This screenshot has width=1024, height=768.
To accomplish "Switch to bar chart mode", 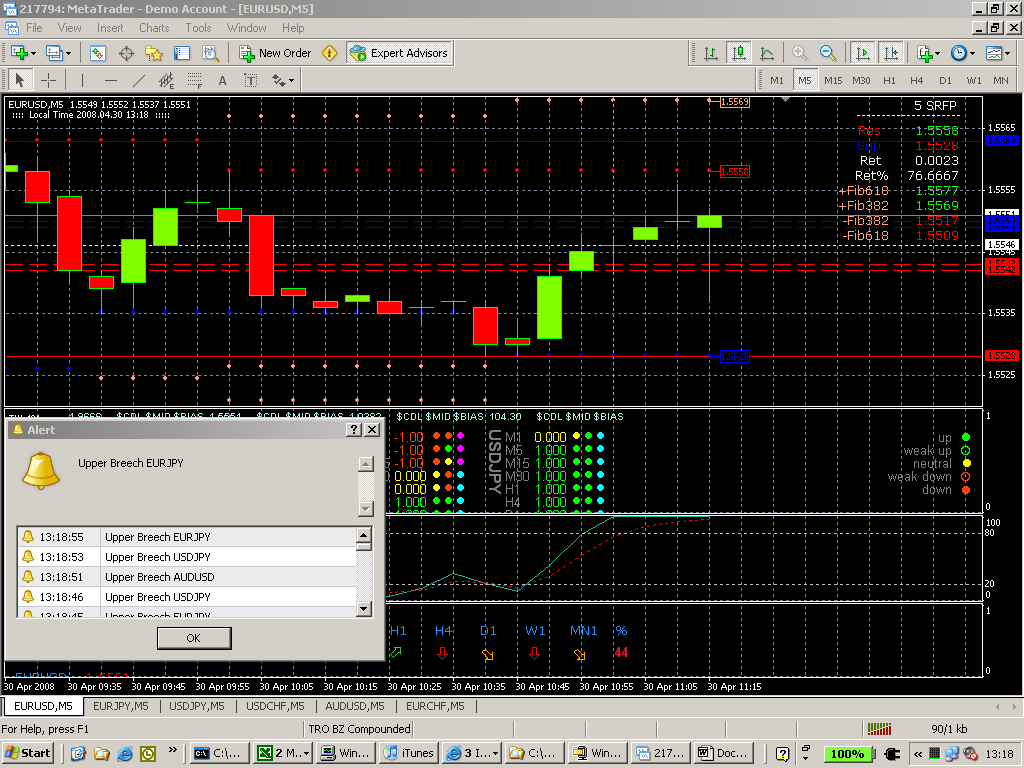I will click(x=711, y=54).
